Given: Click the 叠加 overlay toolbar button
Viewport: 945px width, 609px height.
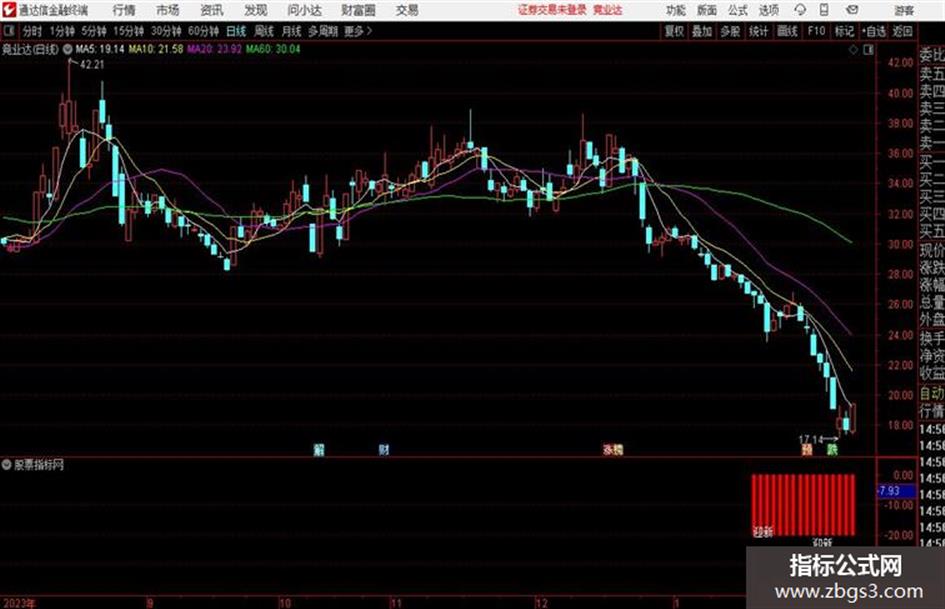Looking at the screenshot, I should pos(702,31).
